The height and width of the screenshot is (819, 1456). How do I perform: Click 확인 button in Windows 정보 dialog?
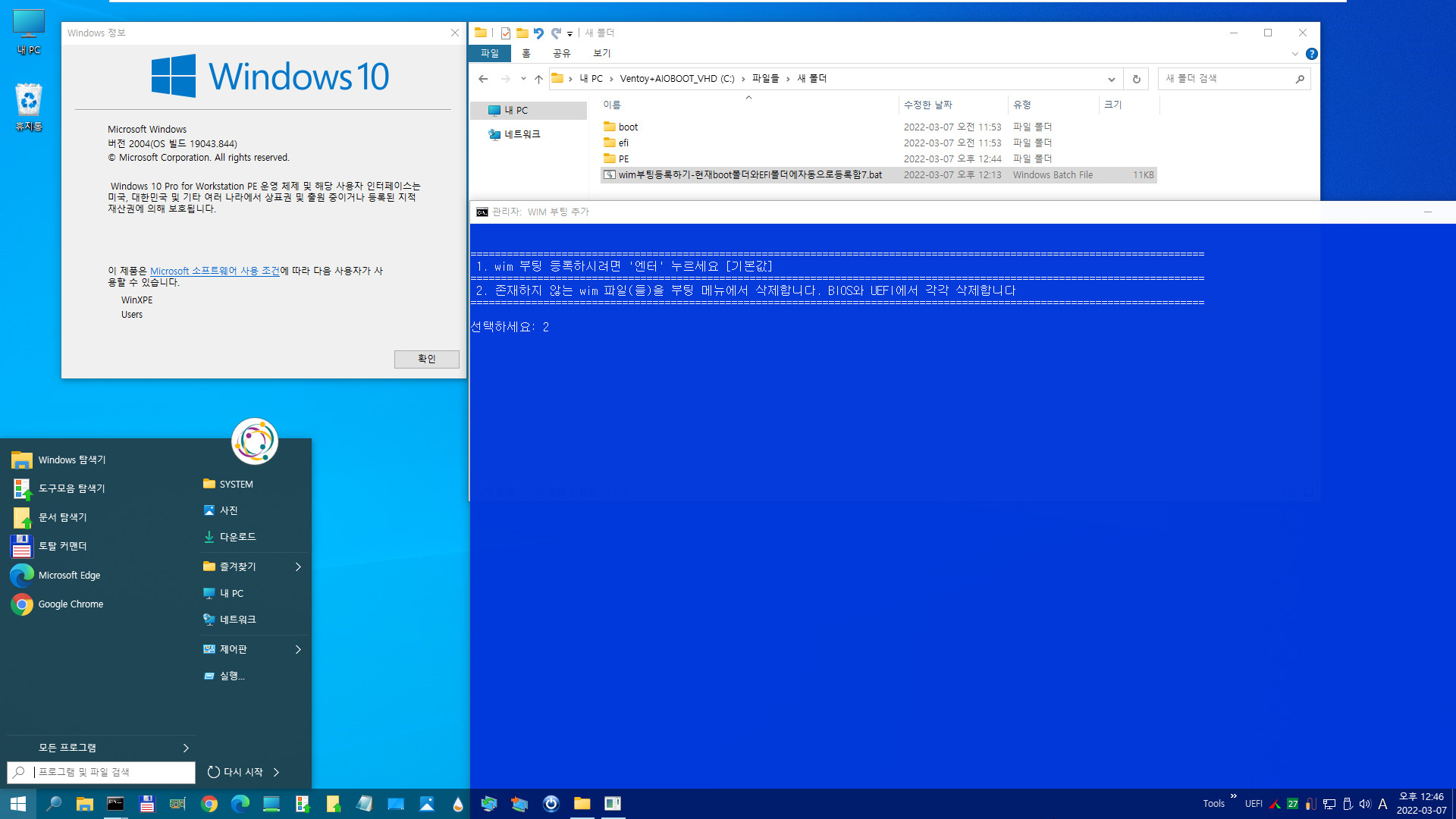pos(426,358)
